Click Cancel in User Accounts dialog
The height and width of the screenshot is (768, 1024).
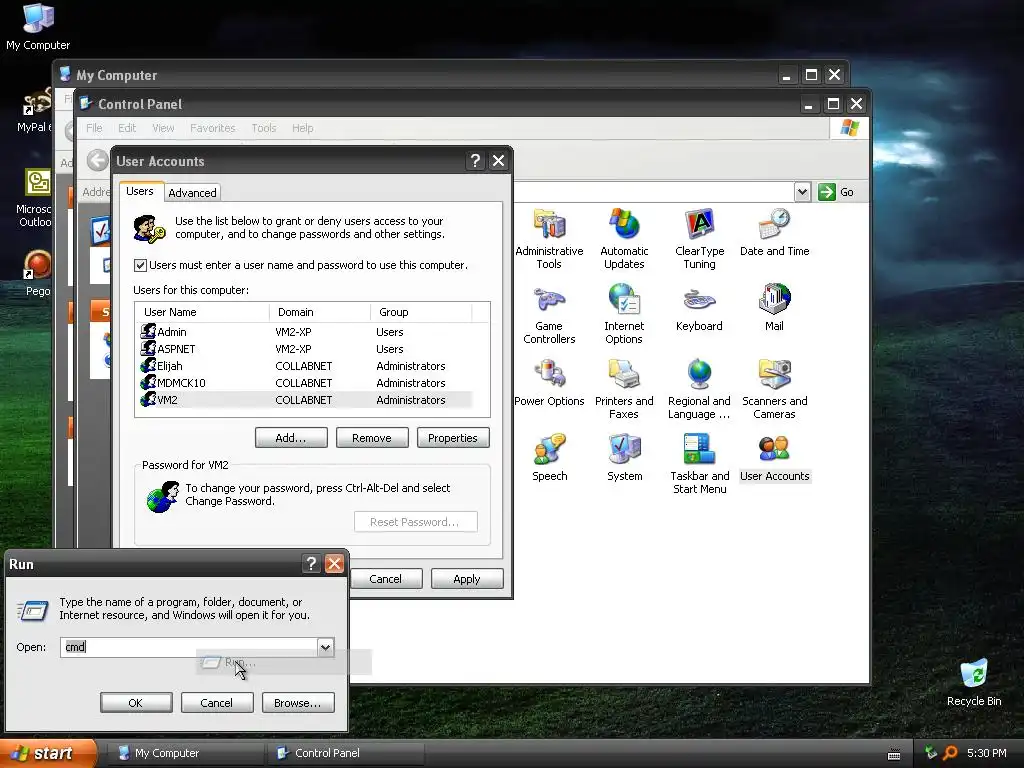coord(386,579)
